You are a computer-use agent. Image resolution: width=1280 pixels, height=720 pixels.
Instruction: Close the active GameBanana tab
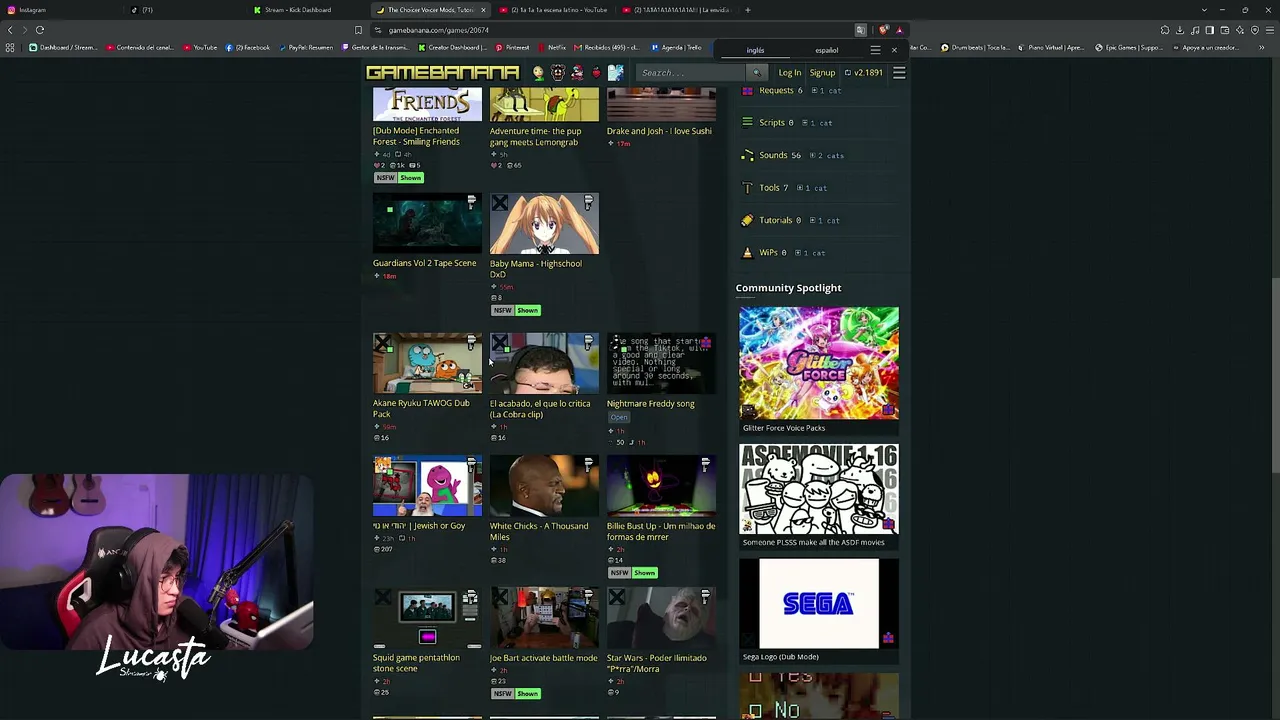(x=483, y=10)
